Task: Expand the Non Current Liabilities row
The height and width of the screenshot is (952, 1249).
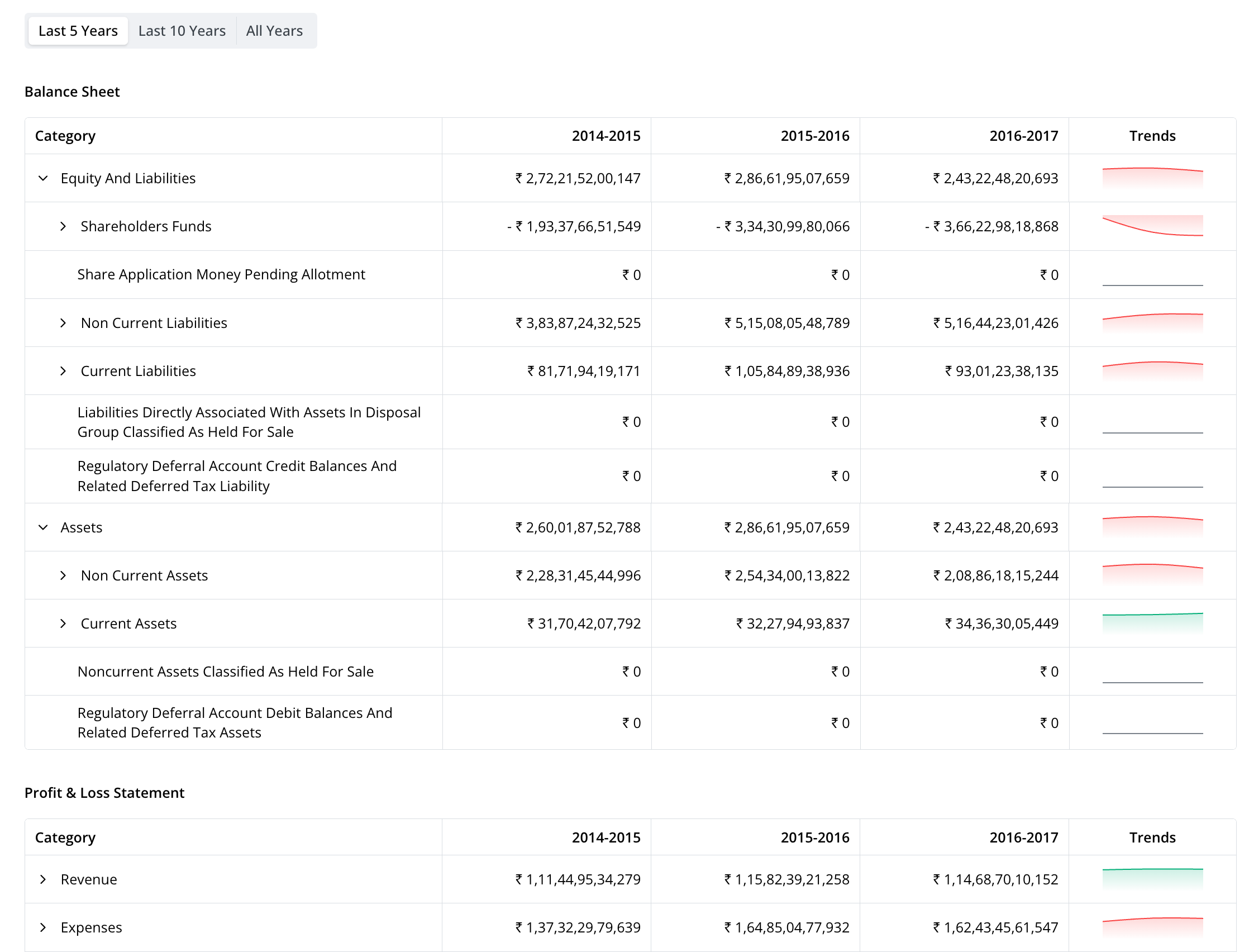Action: coord(63,323)
